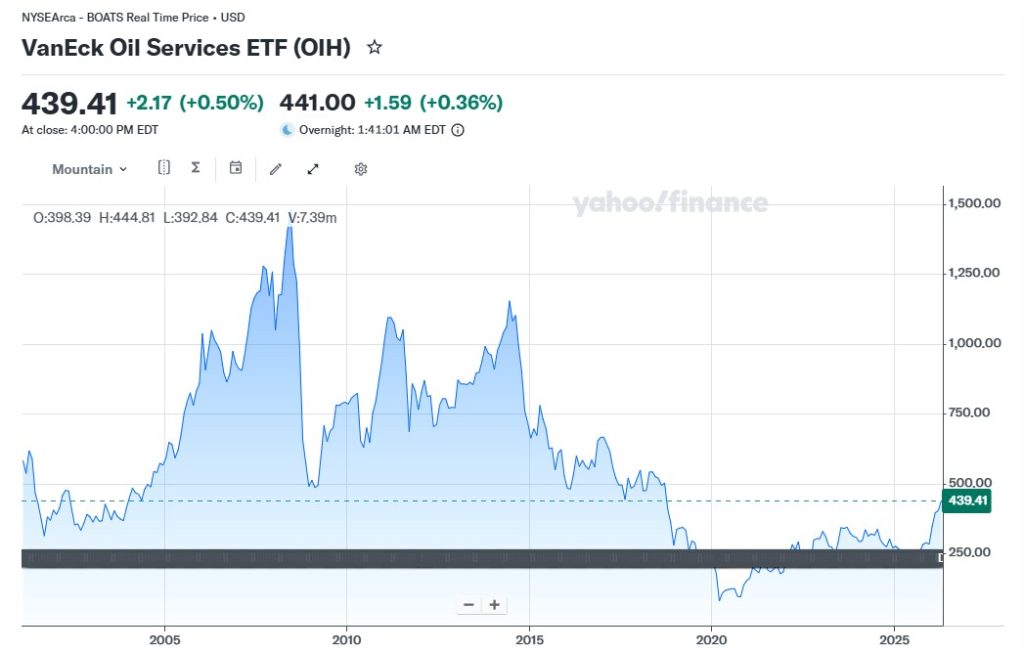Click the yahoo/finance watermark logo

669,204
